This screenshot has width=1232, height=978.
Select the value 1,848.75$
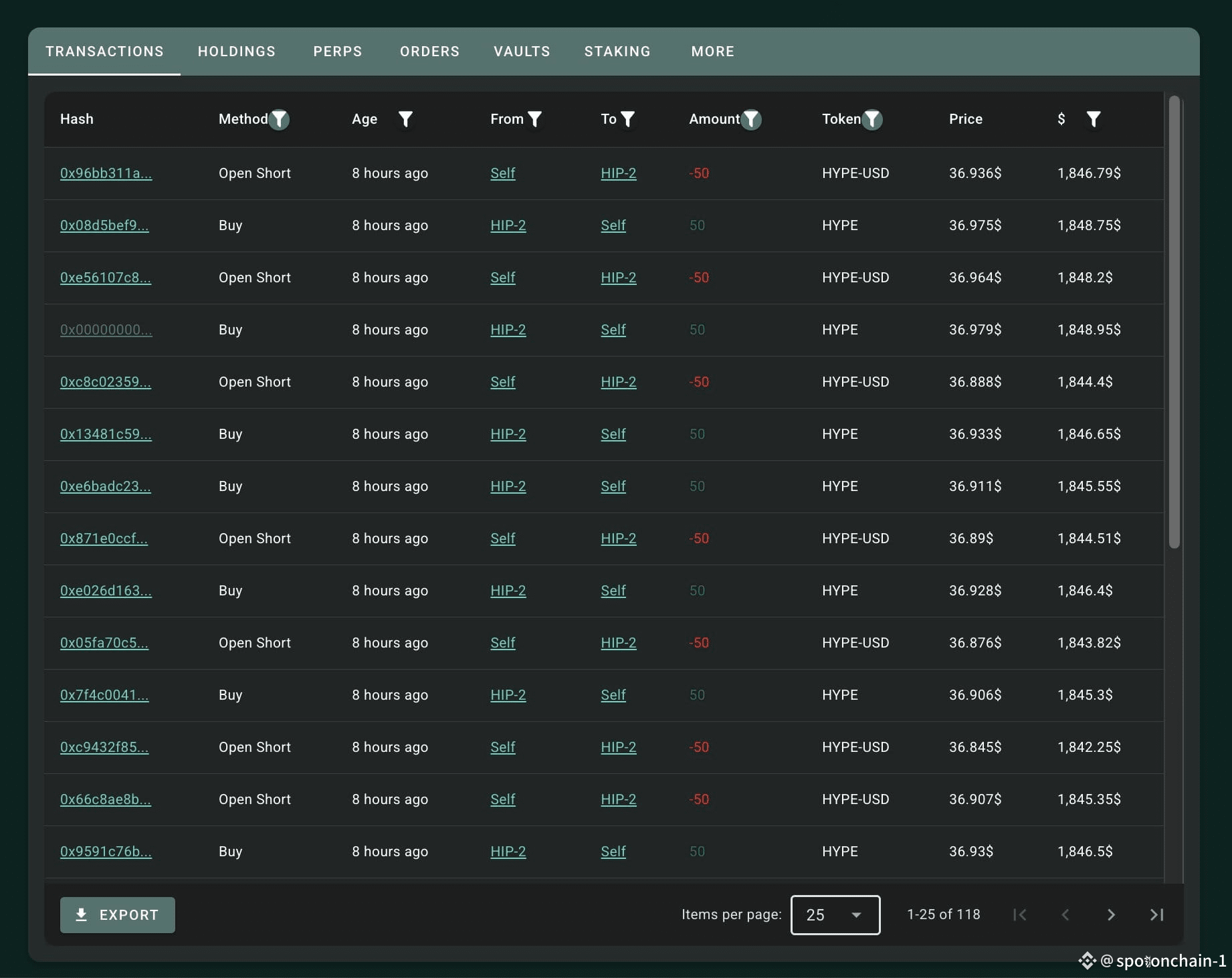click(1089, 225)
